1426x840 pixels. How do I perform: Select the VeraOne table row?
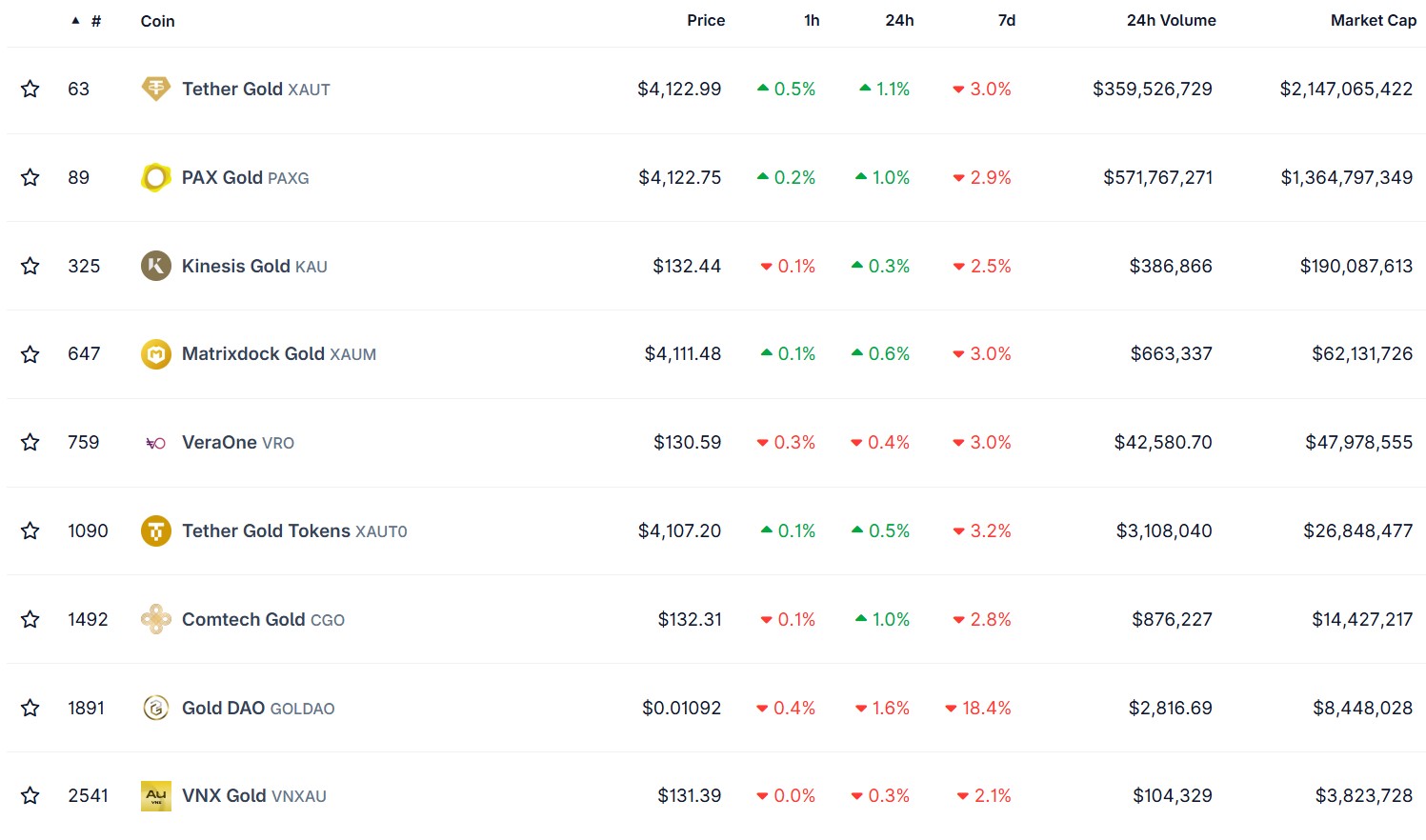click(667, 442)
